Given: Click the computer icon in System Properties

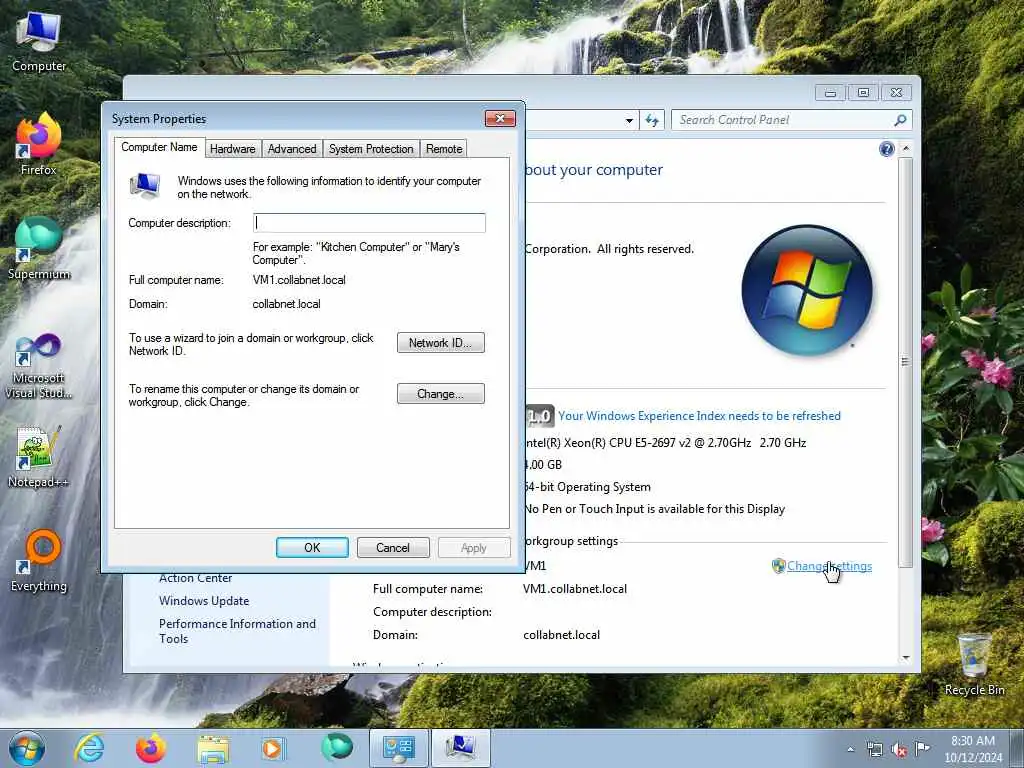Looking at the screenshot, I should (x=145, y=185).
